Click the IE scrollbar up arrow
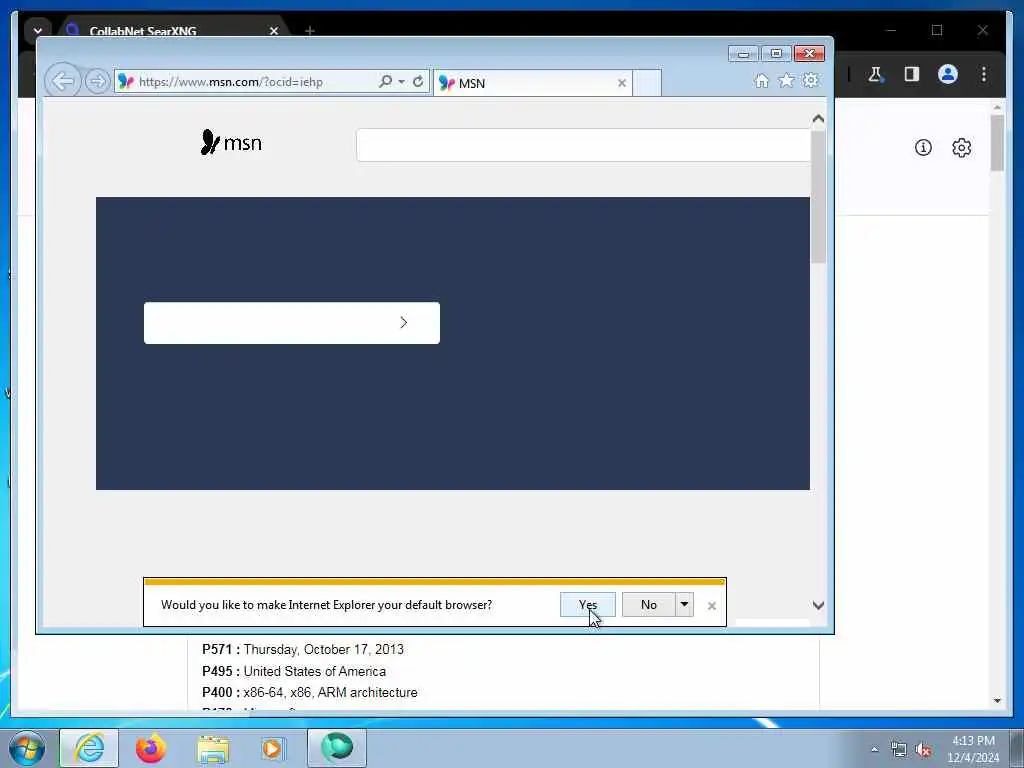Viewport: 1024px width, 768px height. coord(818,119)
